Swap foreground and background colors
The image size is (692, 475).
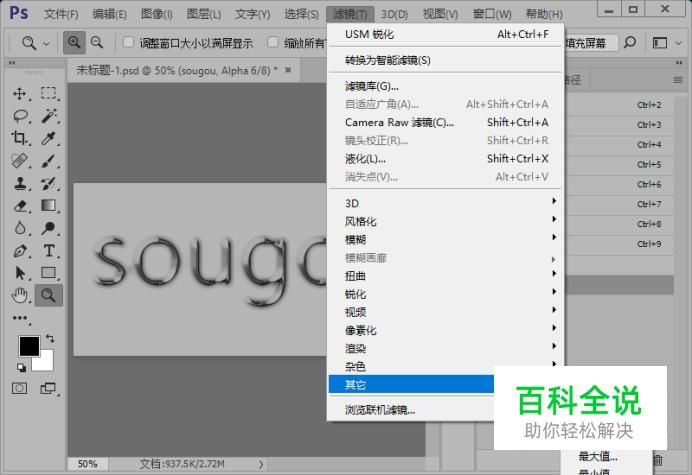point(50,339)
